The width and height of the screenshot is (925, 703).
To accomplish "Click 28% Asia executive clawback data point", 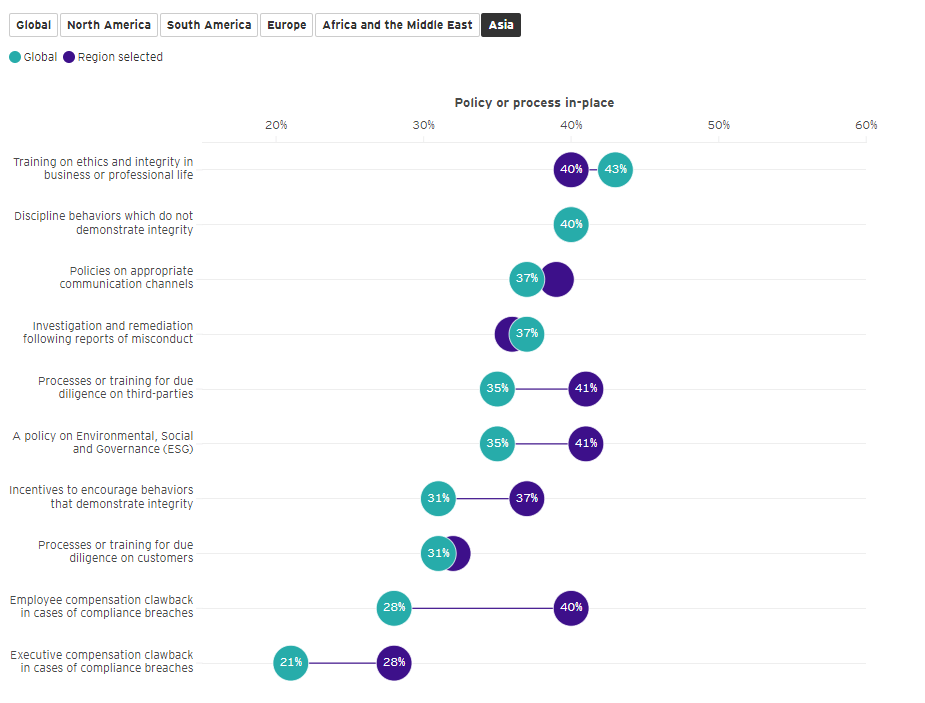I will point(394,662).
